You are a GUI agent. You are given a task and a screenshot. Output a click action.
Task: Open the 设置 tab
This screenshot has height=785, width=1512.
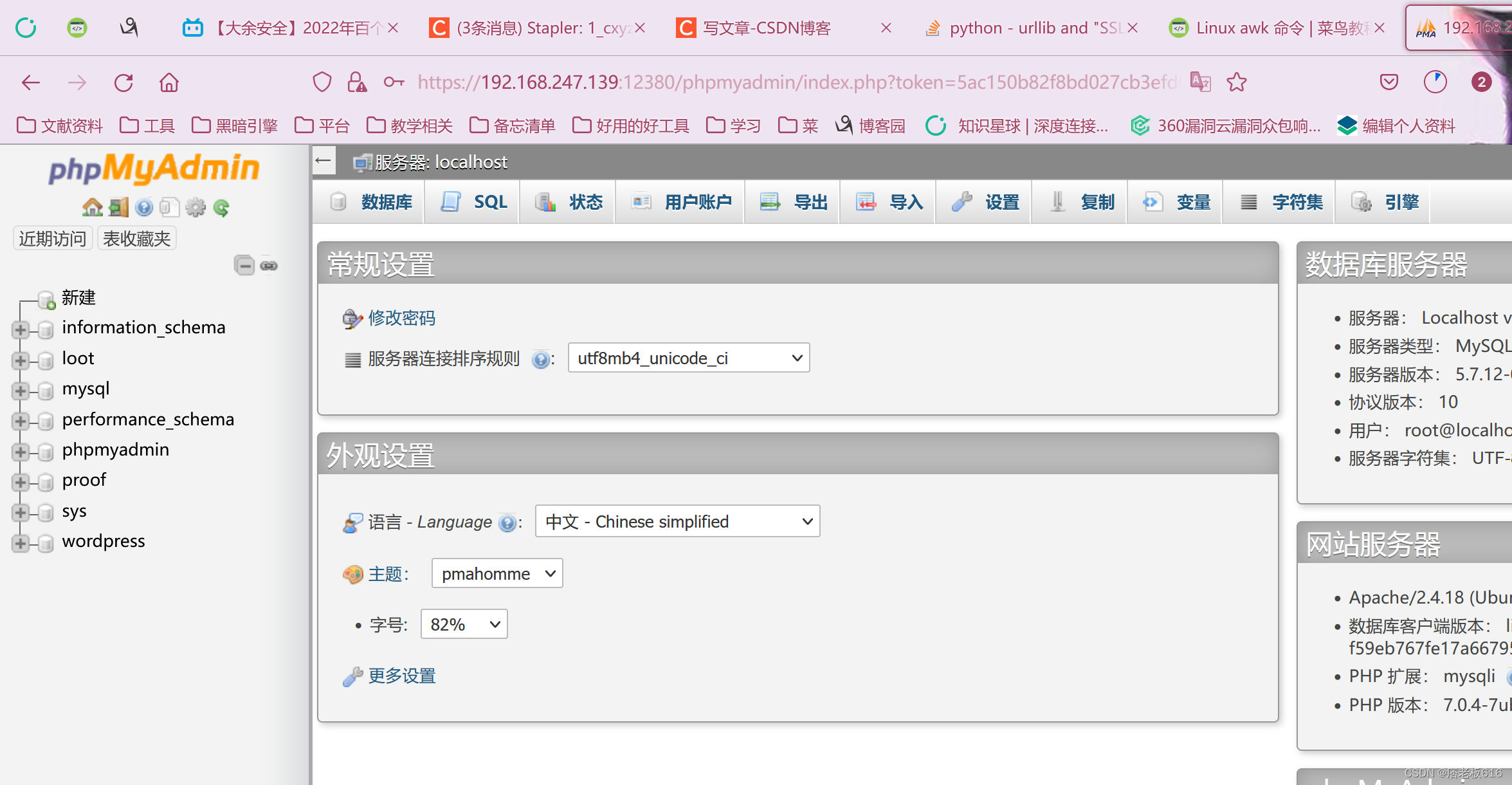coord(983,202)
